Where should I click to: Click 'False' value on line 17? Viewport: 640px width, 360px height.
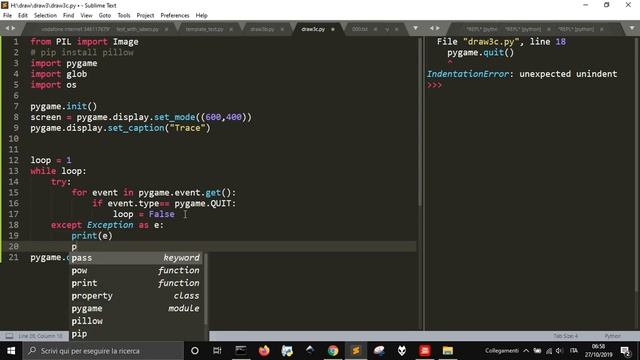point(162,214)
